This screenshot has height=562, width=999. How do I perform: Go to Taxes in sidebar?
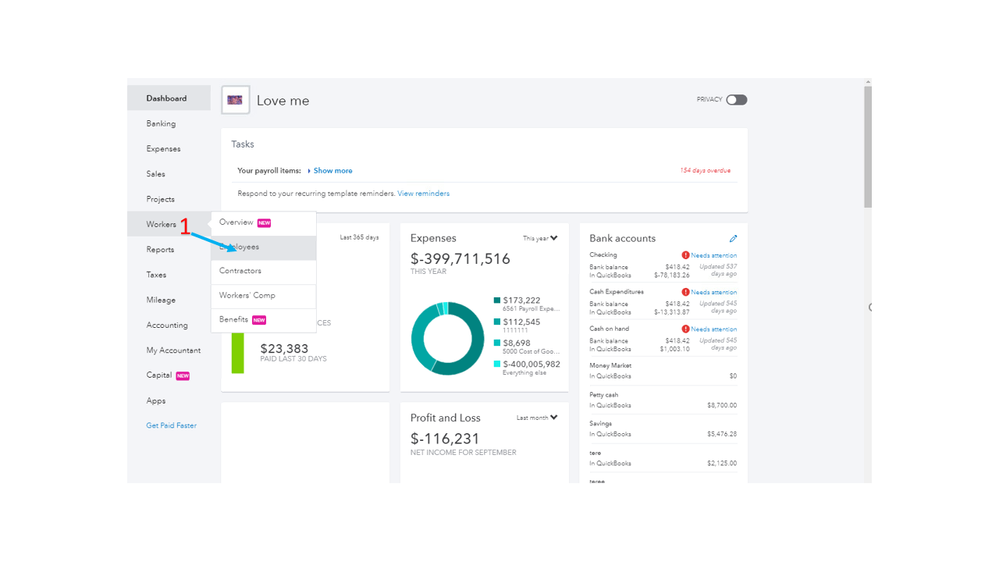coord(157,275)
